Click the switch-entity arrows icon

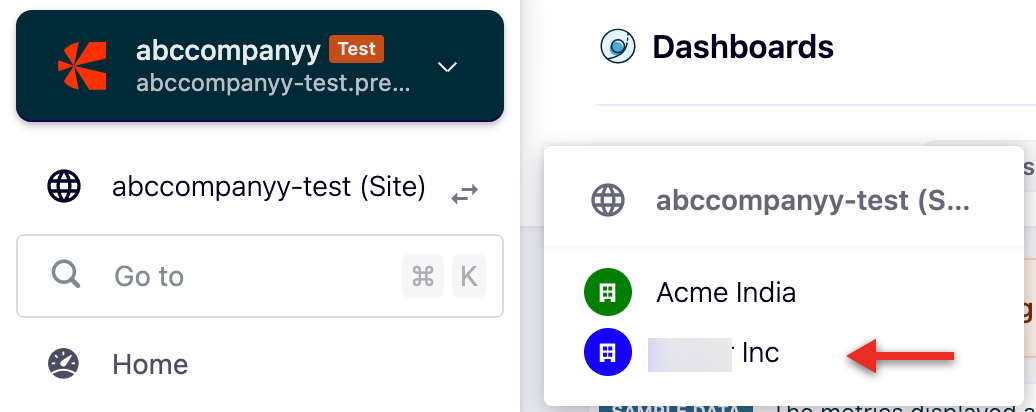(465, 193)
